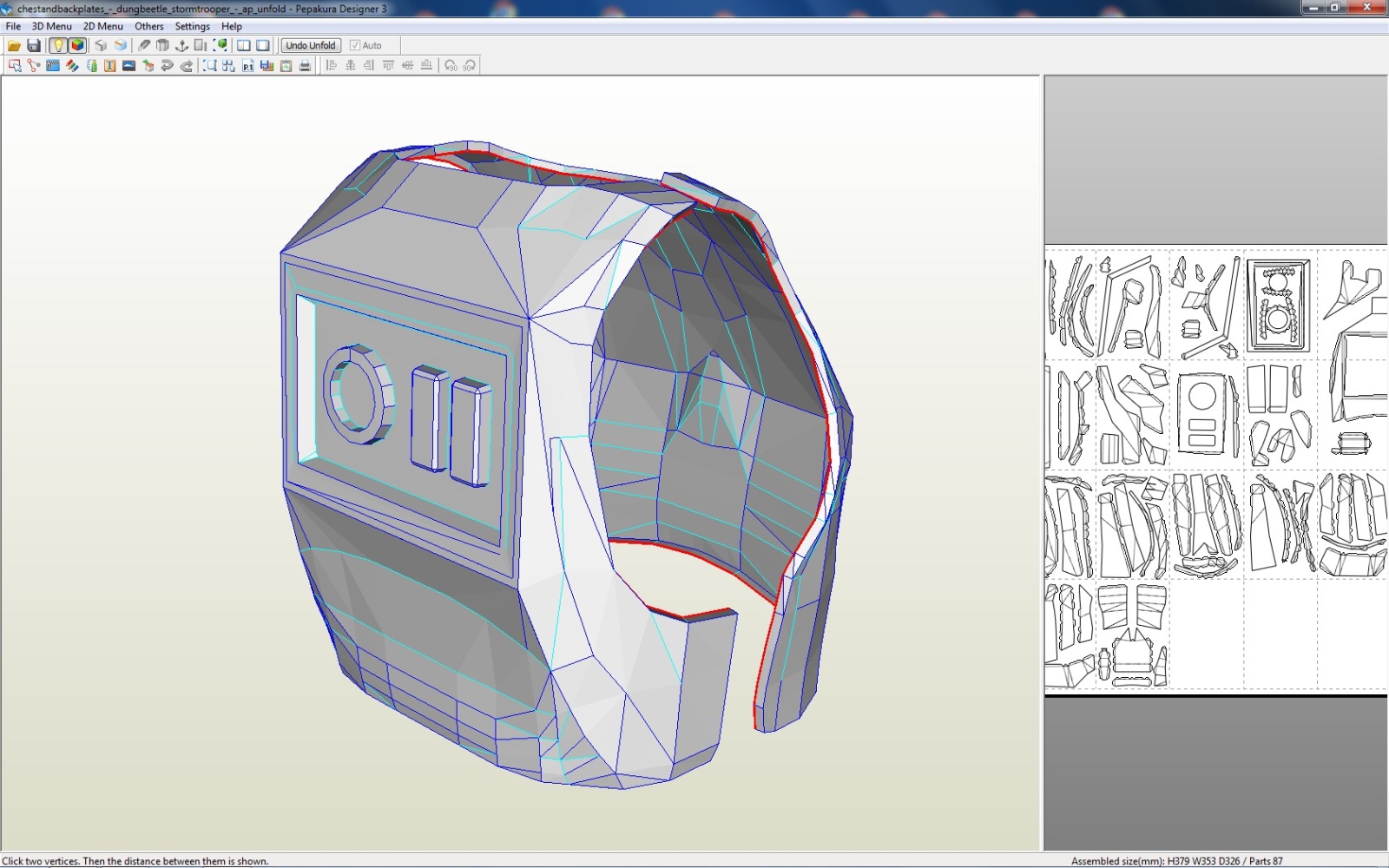
Task: Select the orange T text tool
Action: [x=109, y=65]
